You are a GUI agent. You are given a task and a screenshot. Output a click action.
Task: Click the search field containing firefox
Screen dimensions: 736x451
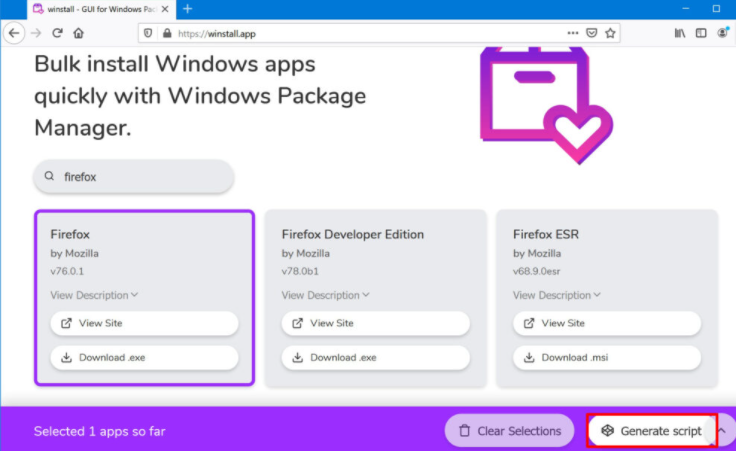[134, 177]
